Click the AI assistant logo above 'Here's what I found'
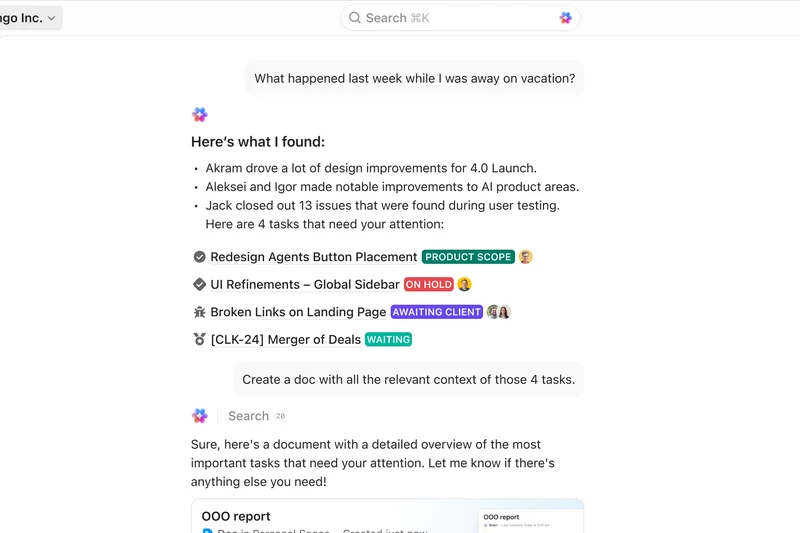The width and height of the screenshot is (800, 533). [x=200, y=115]
